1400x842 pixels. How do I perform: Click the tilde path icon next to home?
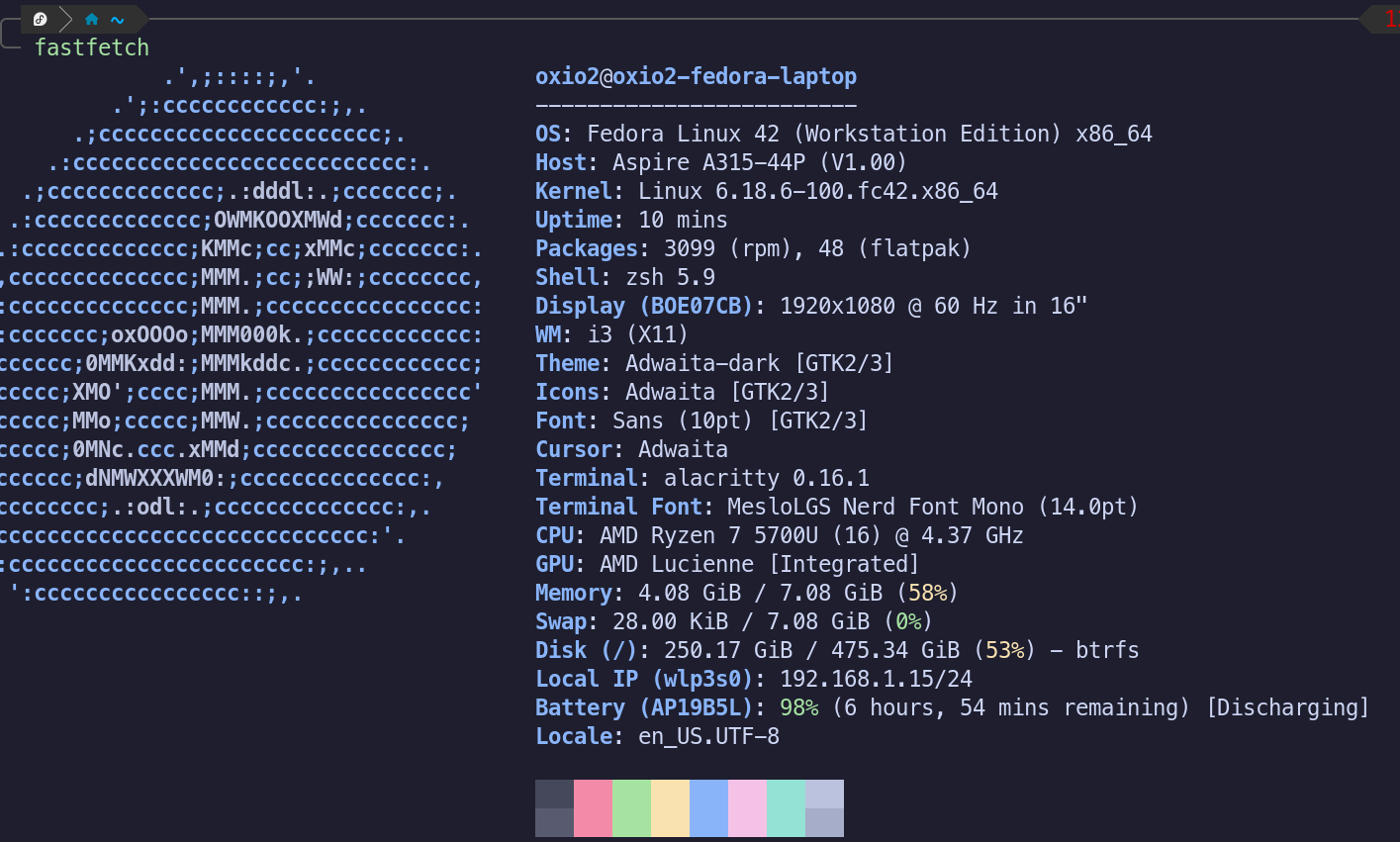pos(117,19)
